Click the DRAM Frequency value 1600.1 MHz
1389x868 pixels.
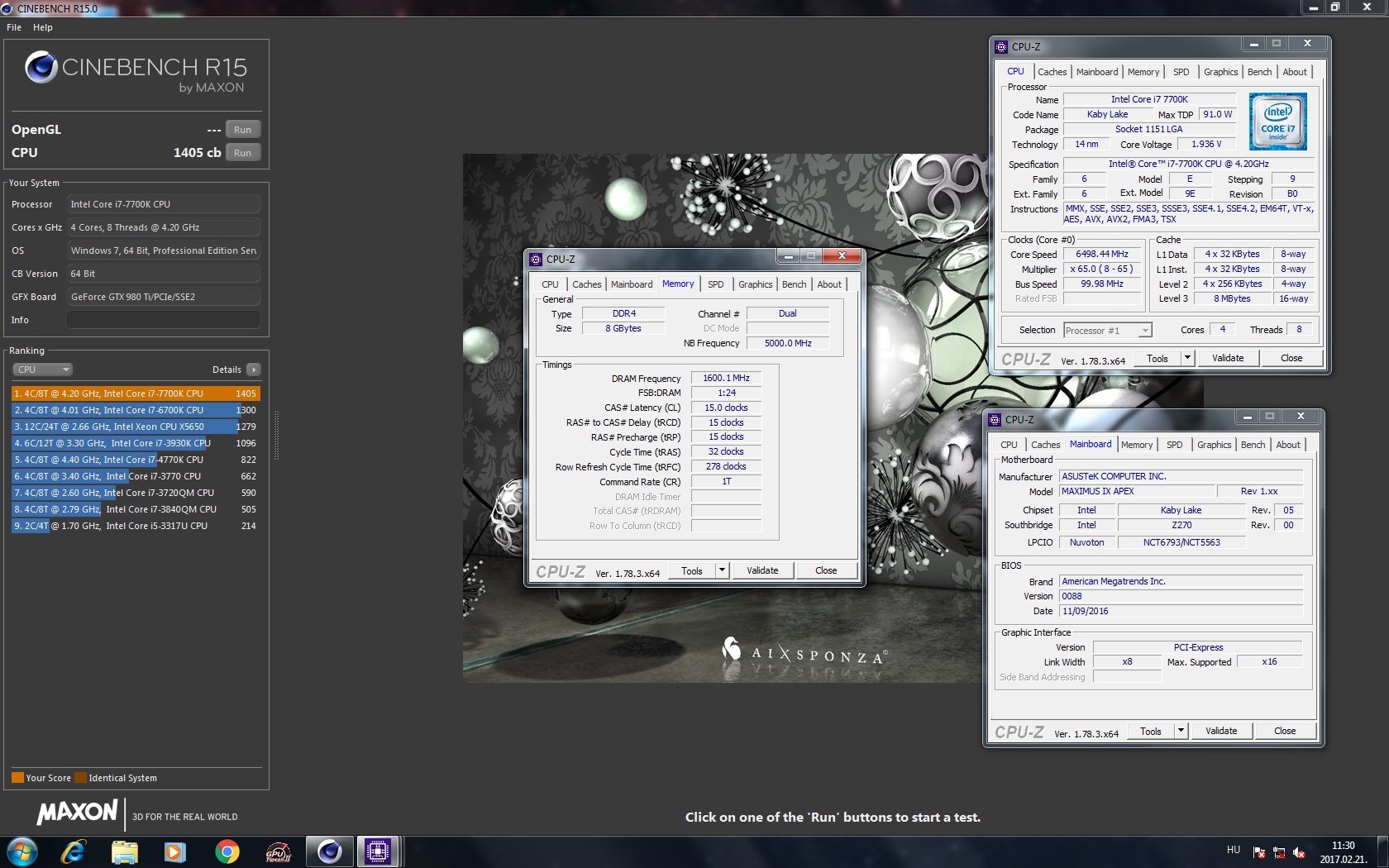click(x=726, y=379)
